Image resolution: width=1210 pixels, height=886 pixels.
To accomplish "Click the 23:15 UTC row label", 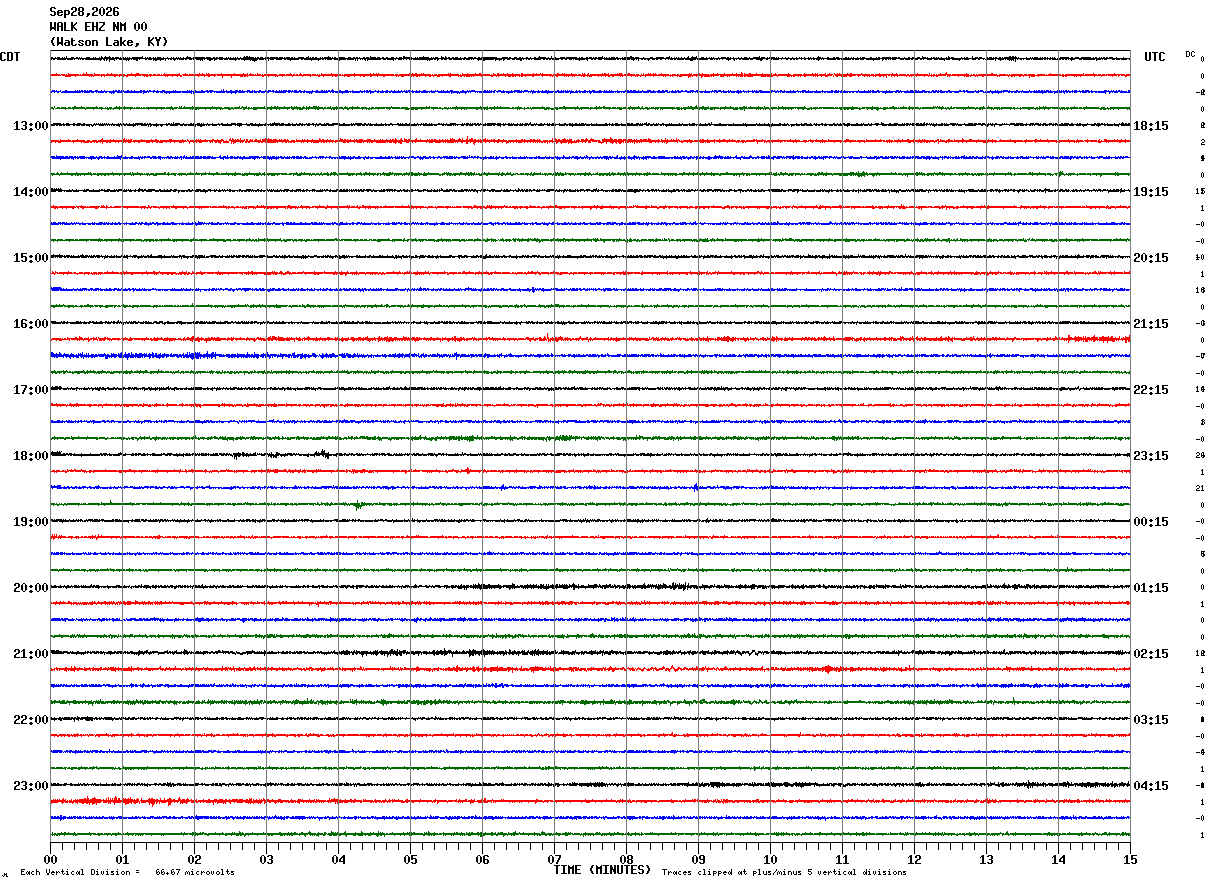I will (1151, 456).
